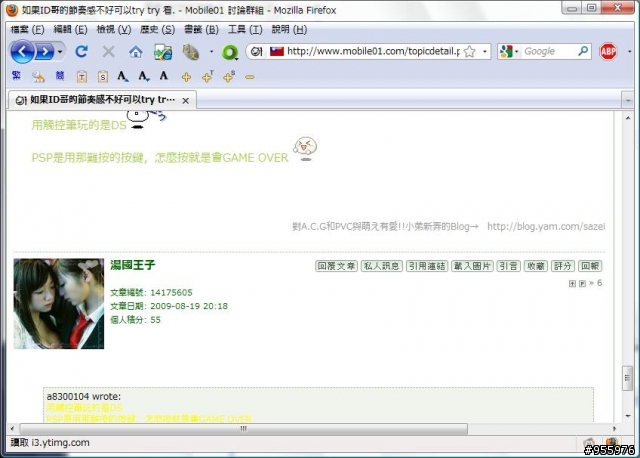
Task: Open the 歷史 (S) menu
Action: [158, 29]
